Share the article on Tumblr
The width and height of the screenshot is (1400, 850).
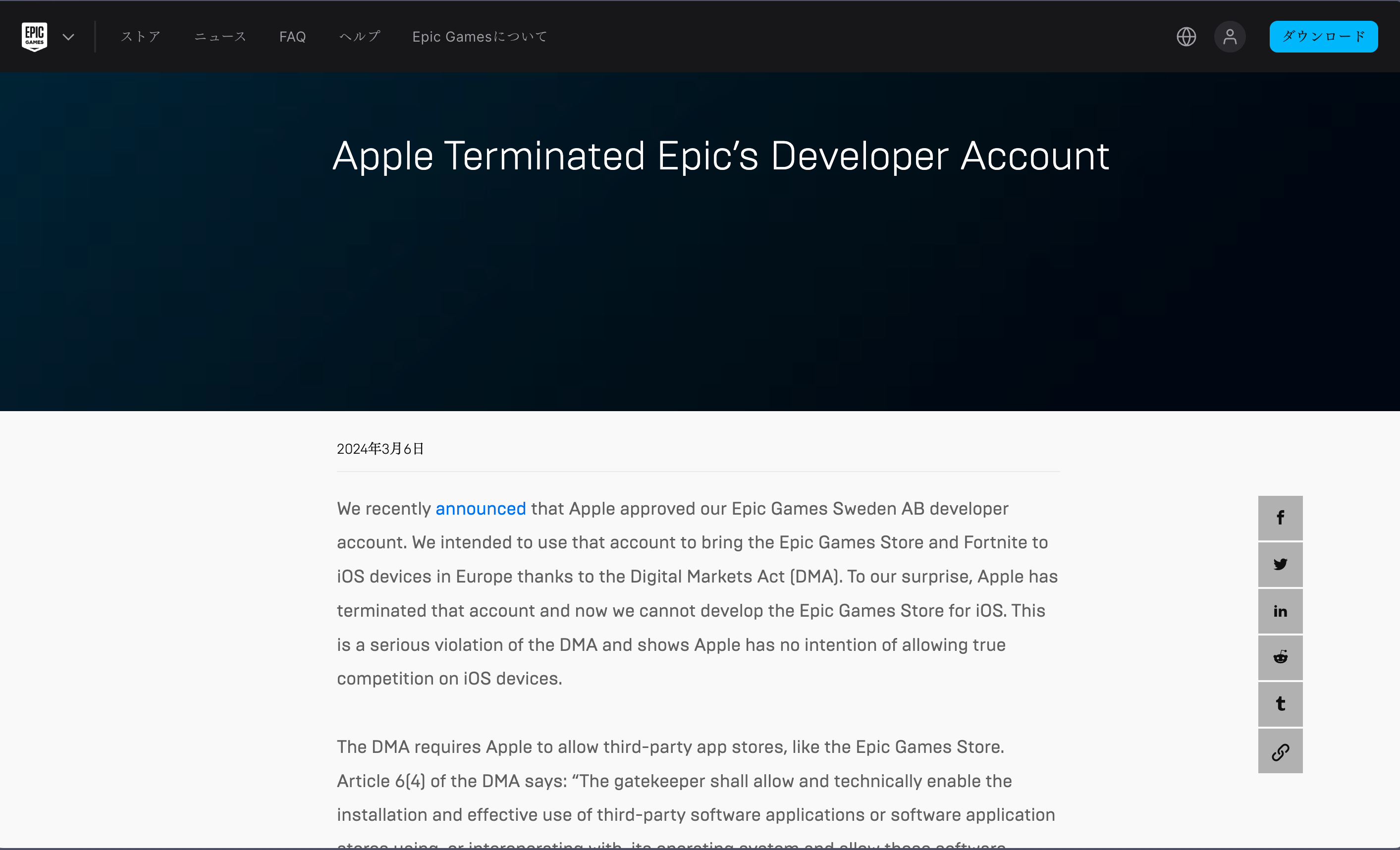(x=1280, y=704)
